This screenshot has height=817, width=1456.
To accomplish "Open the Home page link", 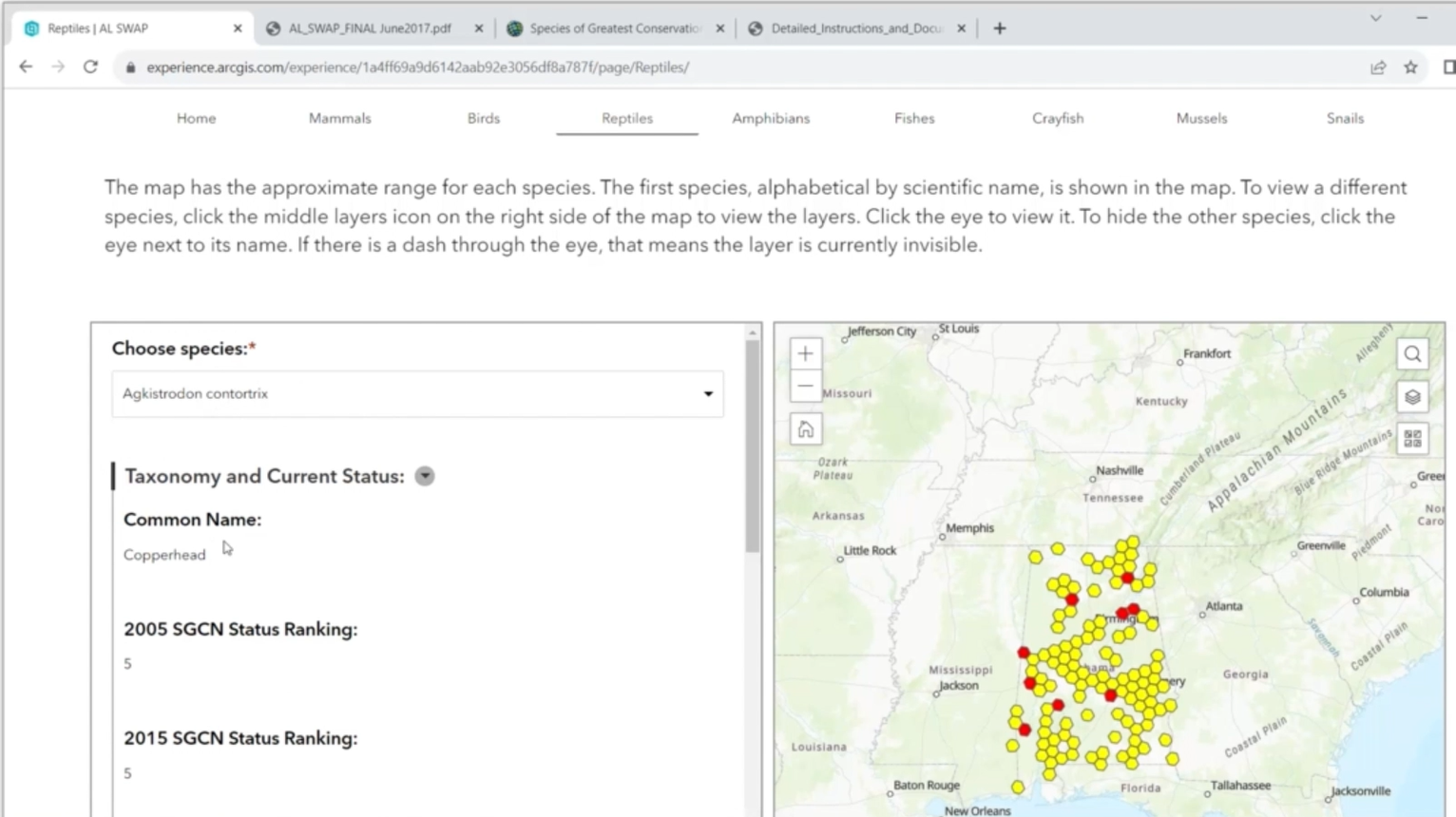I will pyautogui.click(x=196, y=118).
